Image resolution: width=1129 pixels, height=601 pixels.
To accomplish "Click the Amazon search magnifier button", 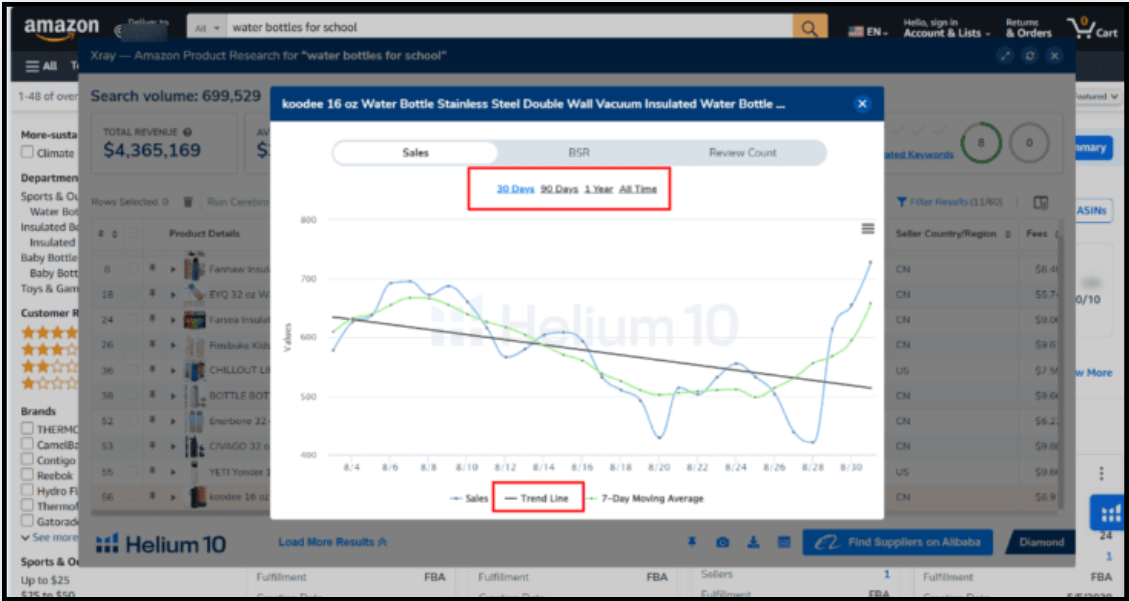I will pos(810,28).
